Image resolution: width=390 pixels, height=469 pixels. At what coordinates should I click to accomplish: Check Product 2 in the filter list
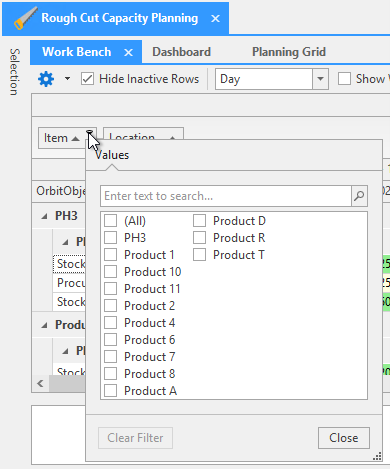point(110,306)
